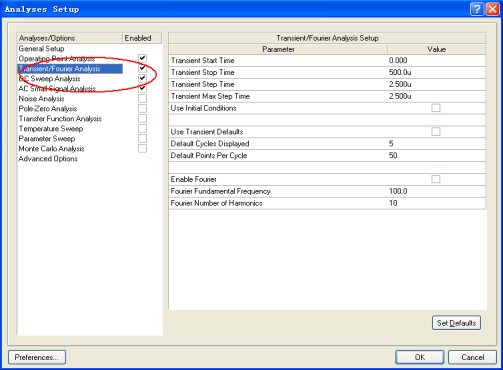
Task: Check the Use Initial Conditions box
Action: coord(436,108)
